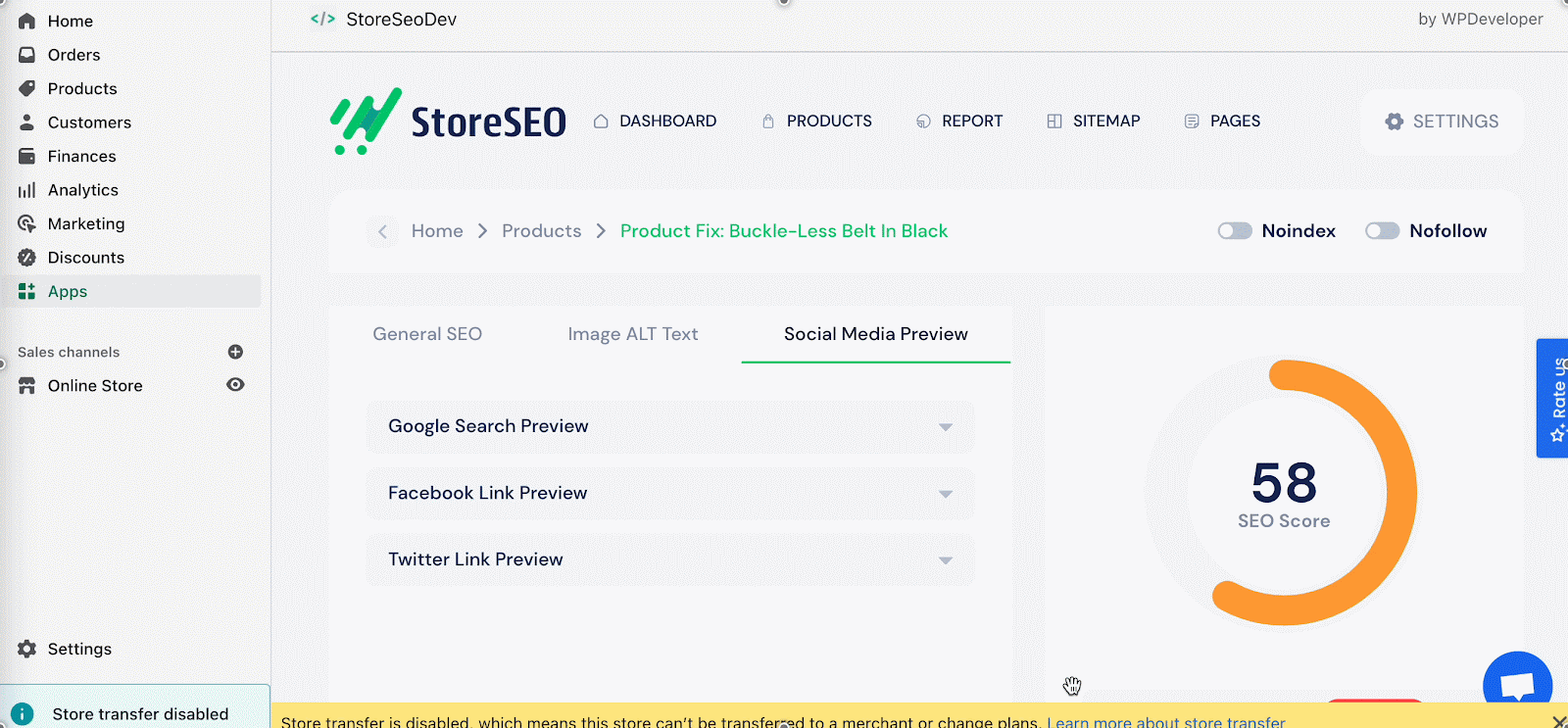This screenshot has height=728, width=1568.
Task: Select the Social Media Preview tab
Action: point(876,334)
